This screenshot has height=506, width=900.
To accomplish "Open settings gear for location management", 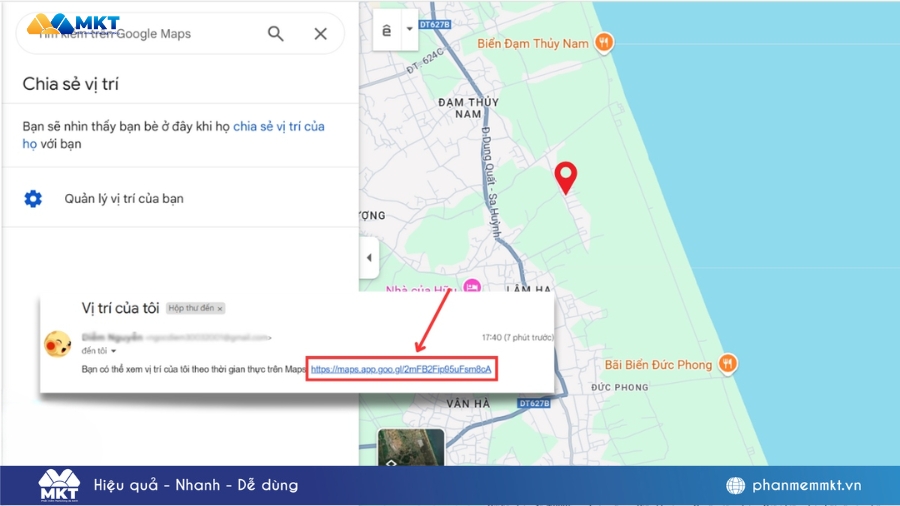I will click(33, 198).
